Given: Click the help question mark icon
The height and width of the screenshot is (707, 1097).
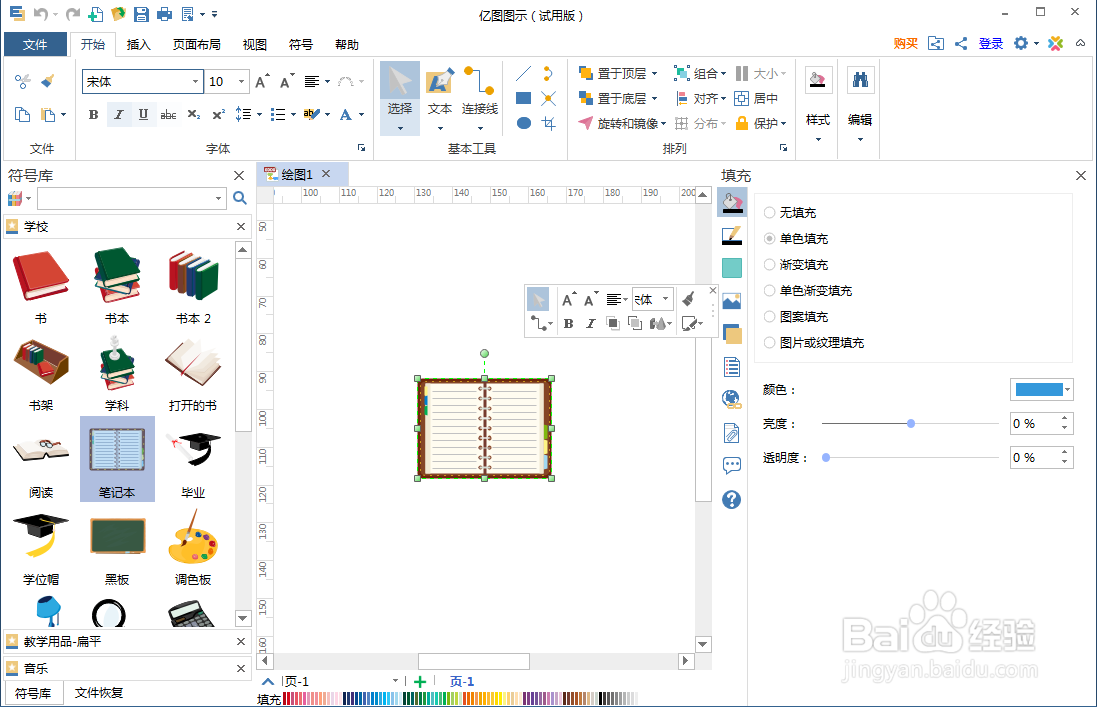Looking at the screenshot, I should (x=731, y=500).
